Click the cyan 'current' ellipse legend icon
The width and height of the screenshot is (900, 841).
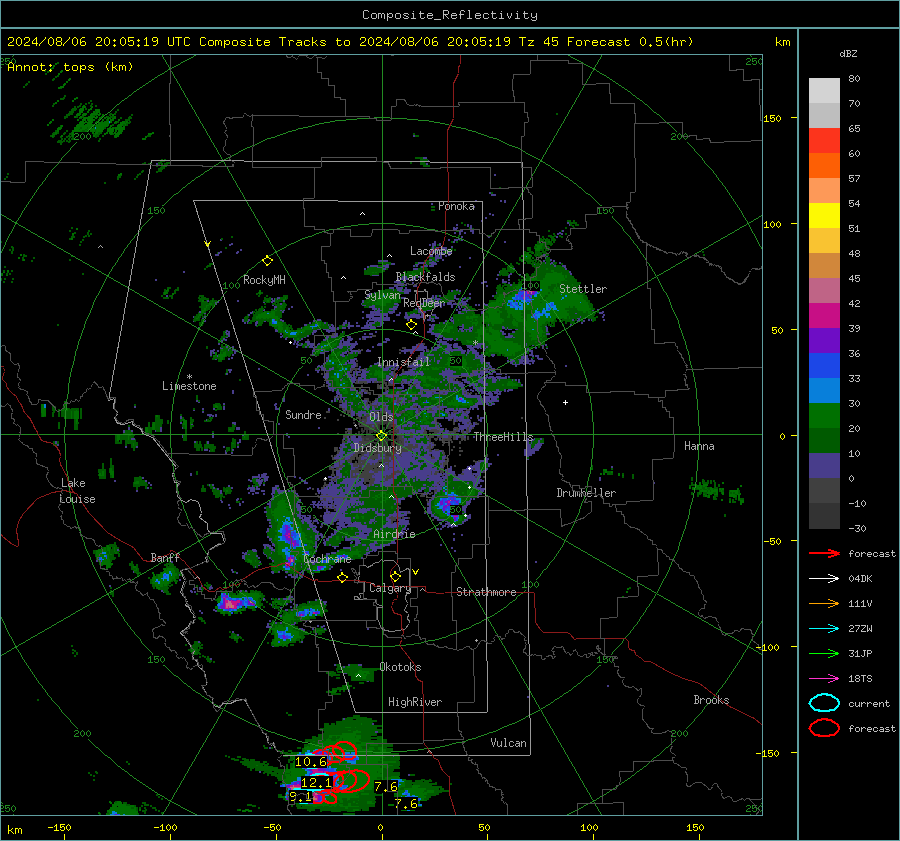click(824, 703)
